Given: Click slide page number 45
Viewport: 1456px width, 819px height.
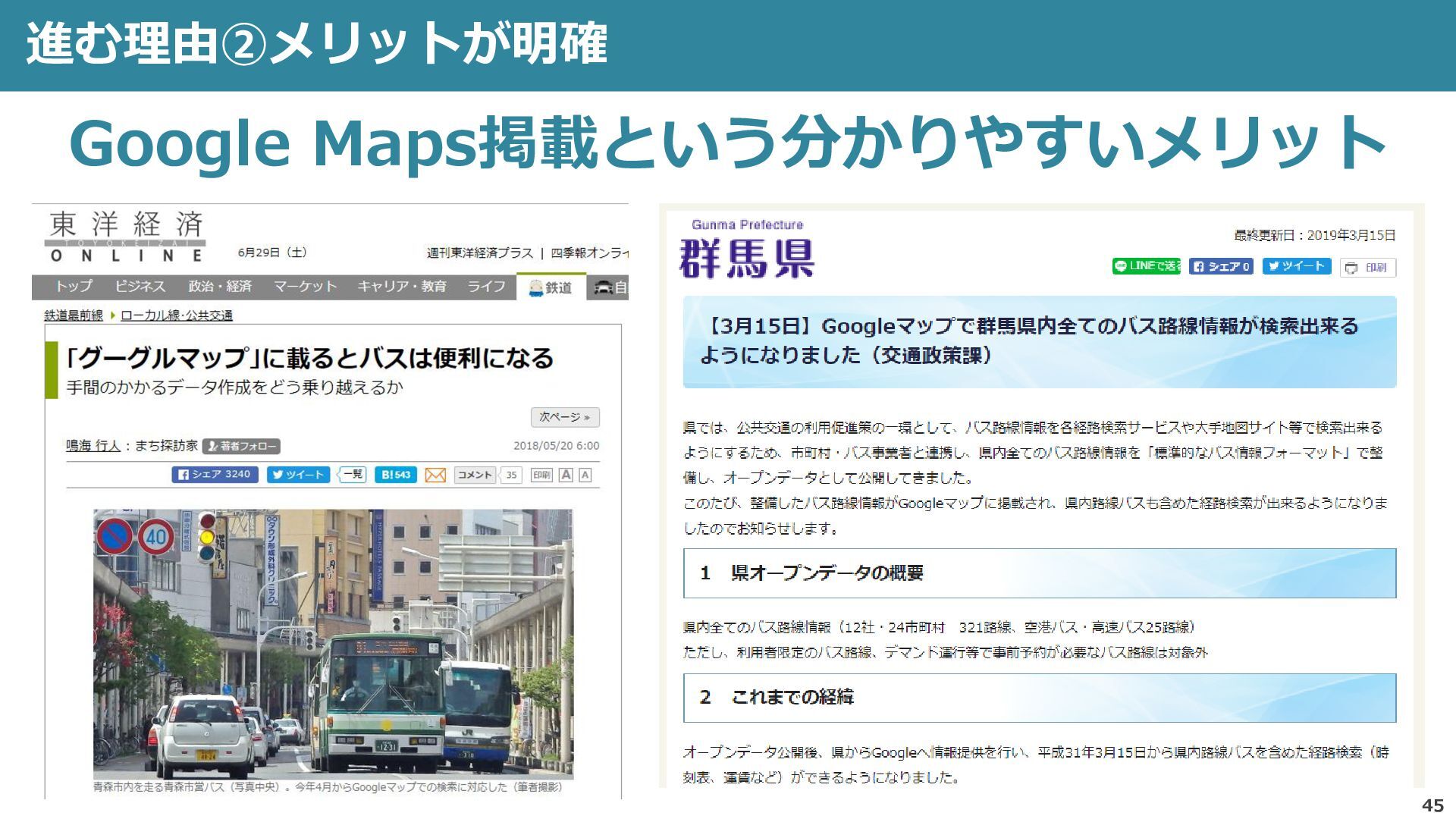Looking at the screenshot, I should click(x=1432, y=805).
